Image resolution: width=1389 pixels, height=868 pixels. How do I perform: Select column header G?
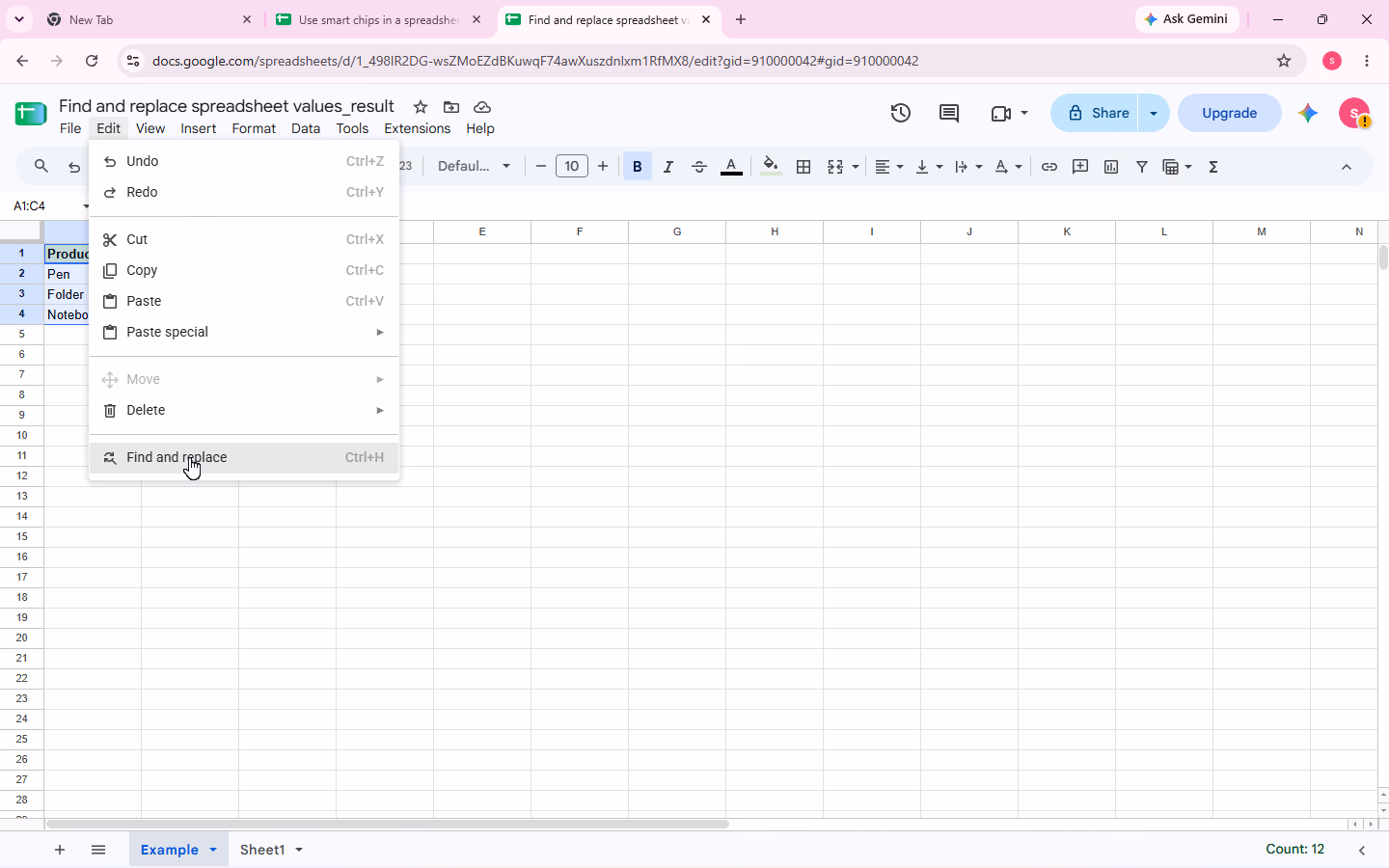point(677,231)
